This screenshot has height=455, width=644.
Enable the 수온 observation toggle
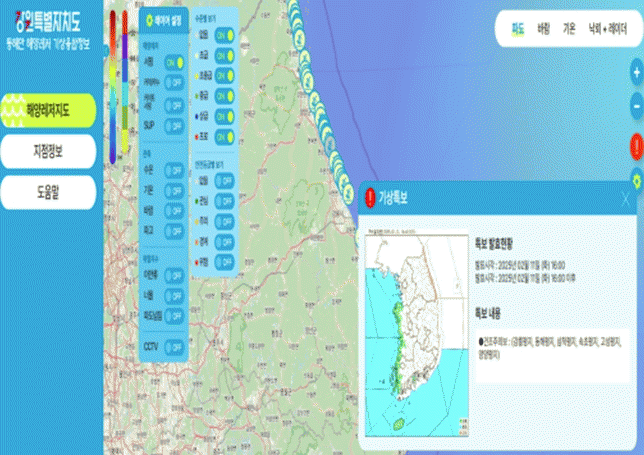(x=173, y=170)
